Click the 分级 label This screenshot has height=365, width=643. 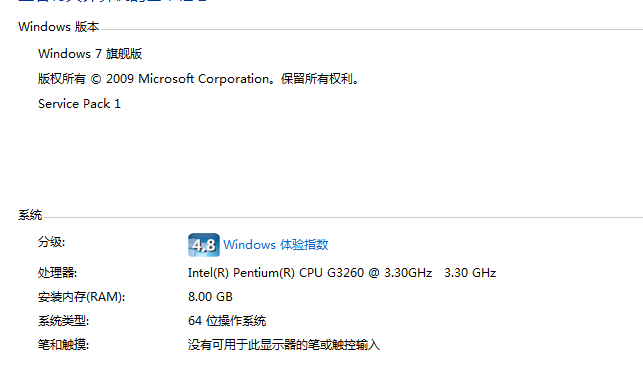(x=52, y=242)
